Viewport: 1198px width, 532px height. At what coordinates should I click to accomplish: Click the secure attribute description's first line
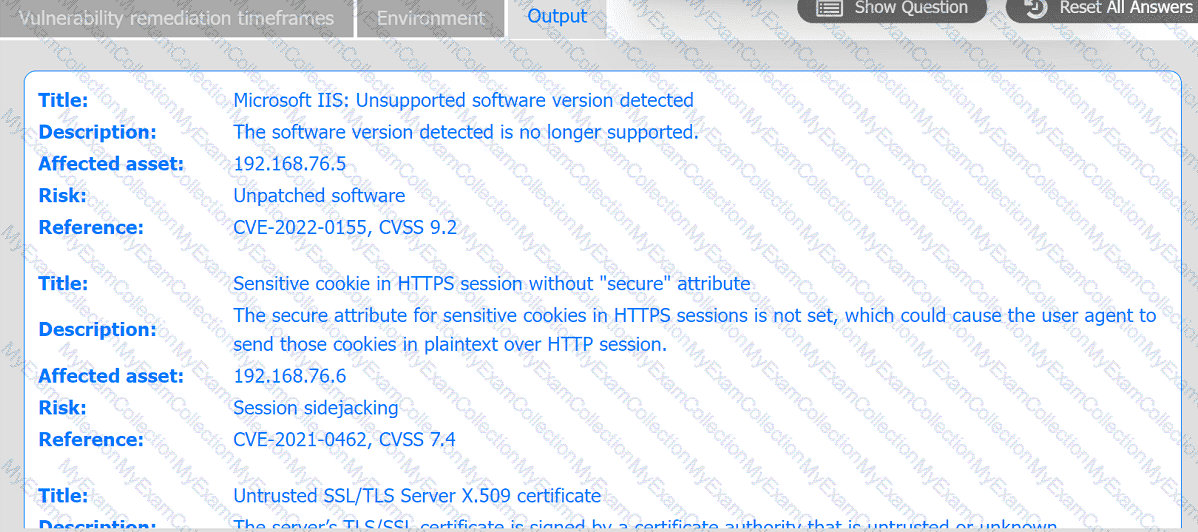[694, 315]
